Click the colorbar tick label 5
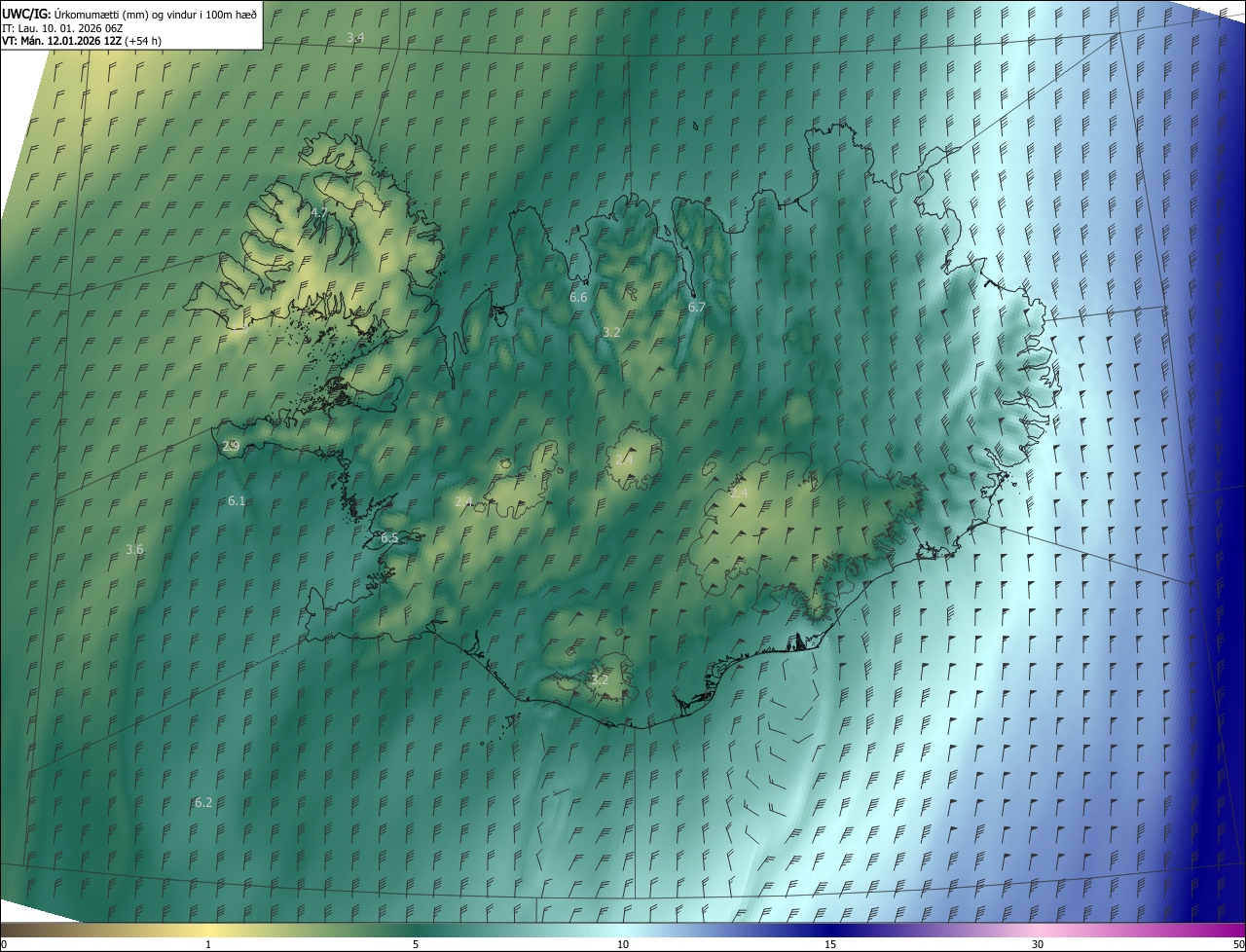The width and height of the screenshot is (1246, 952). tap(416, 944)
